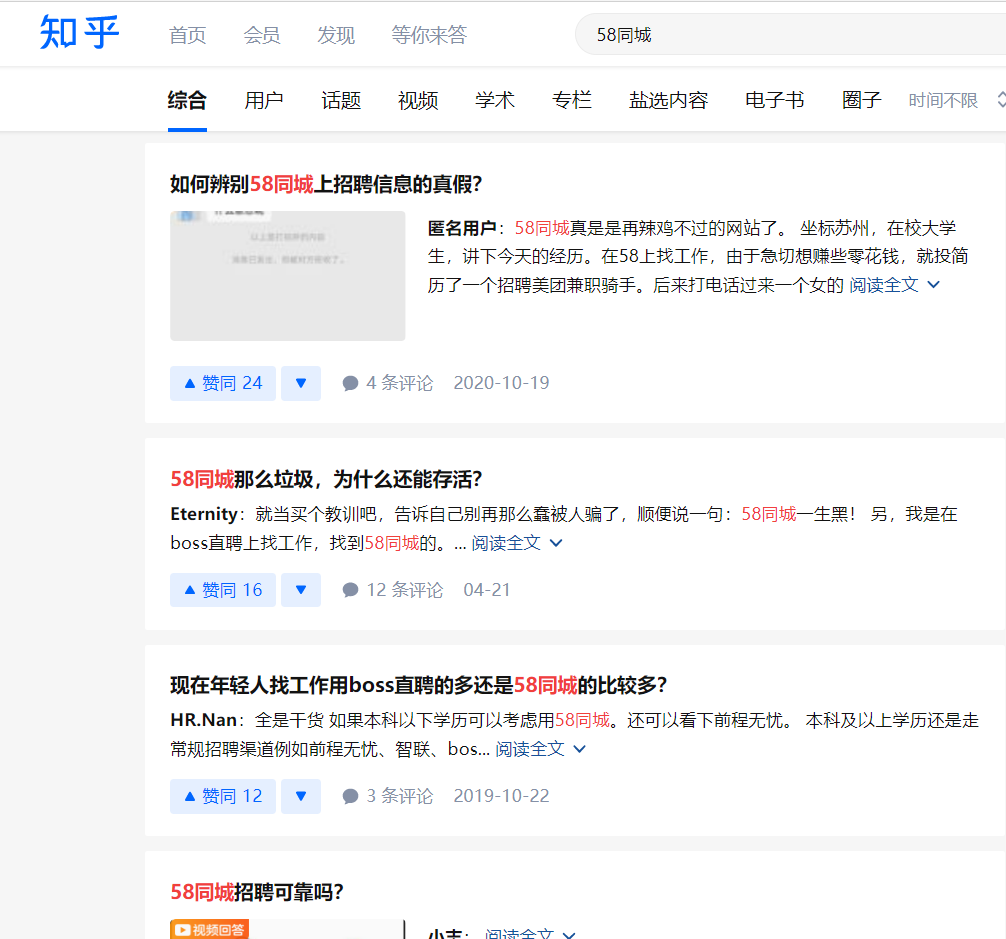Click the 视频回答 video badge

tap(209, 929)
